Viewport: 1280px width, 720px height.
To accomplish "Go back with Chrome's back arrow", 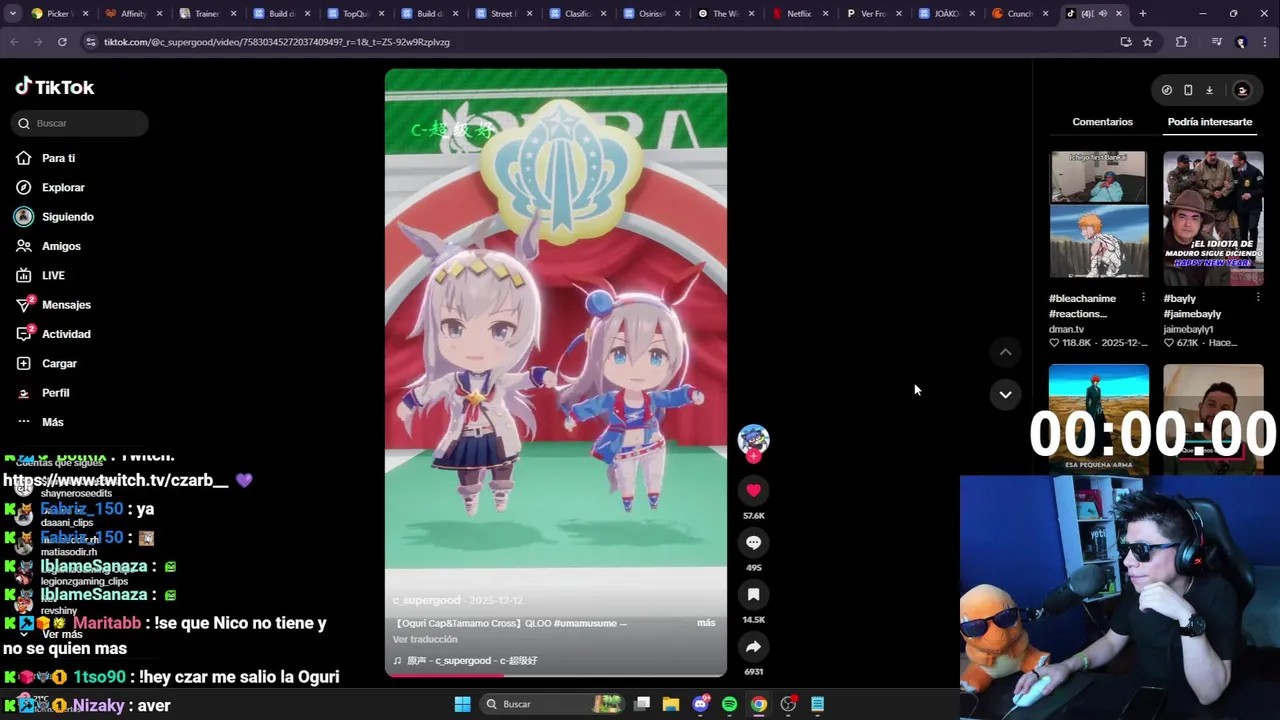I will tap(14, 42).
